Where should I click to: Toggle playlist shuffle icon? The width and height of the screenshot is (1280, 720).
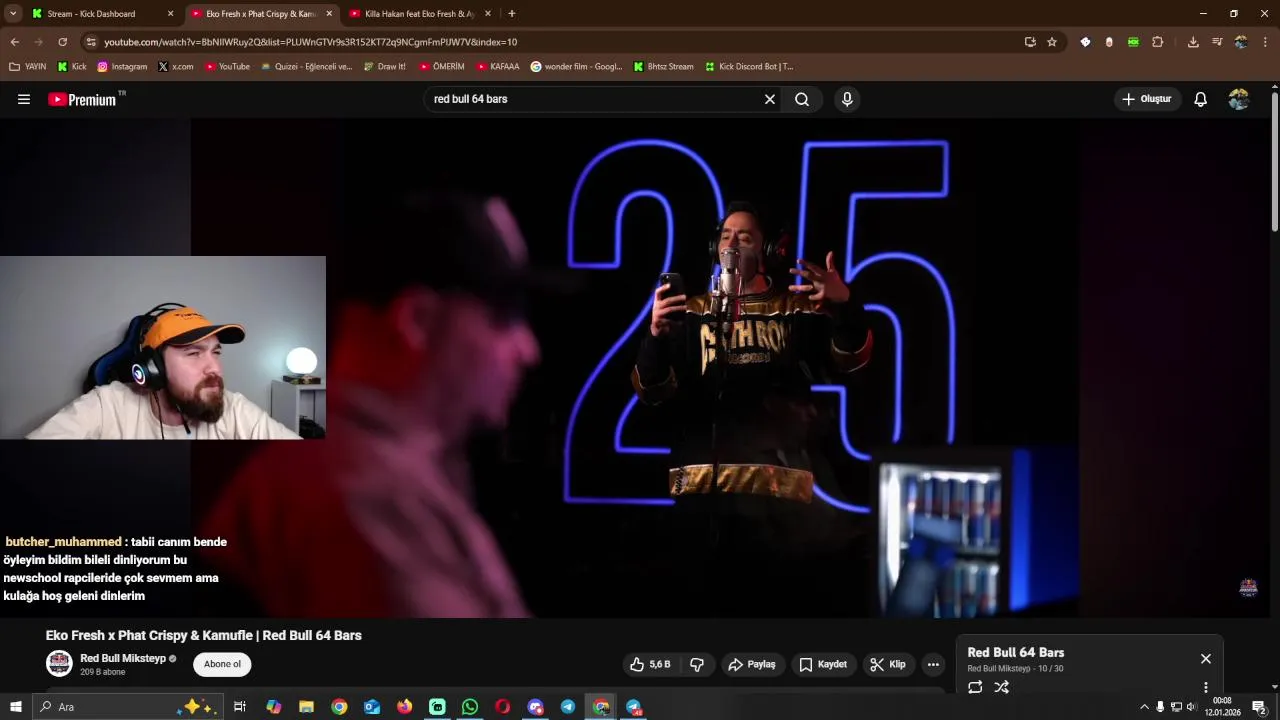point(1002,687)
